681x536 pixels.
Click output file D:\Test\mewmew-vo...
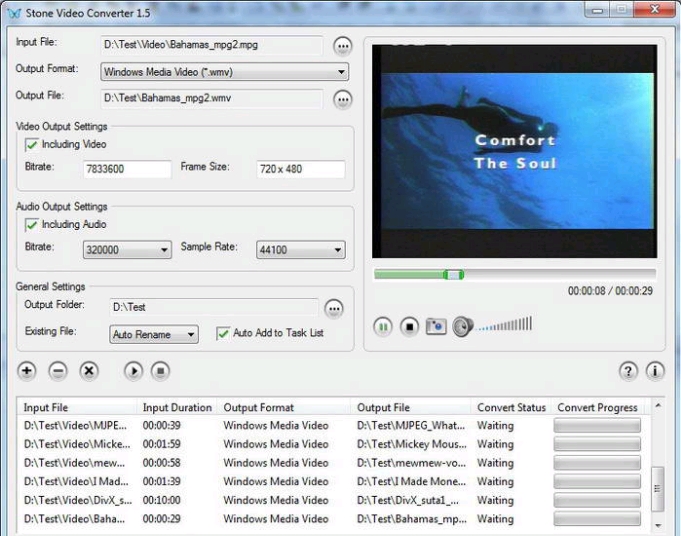411,463
